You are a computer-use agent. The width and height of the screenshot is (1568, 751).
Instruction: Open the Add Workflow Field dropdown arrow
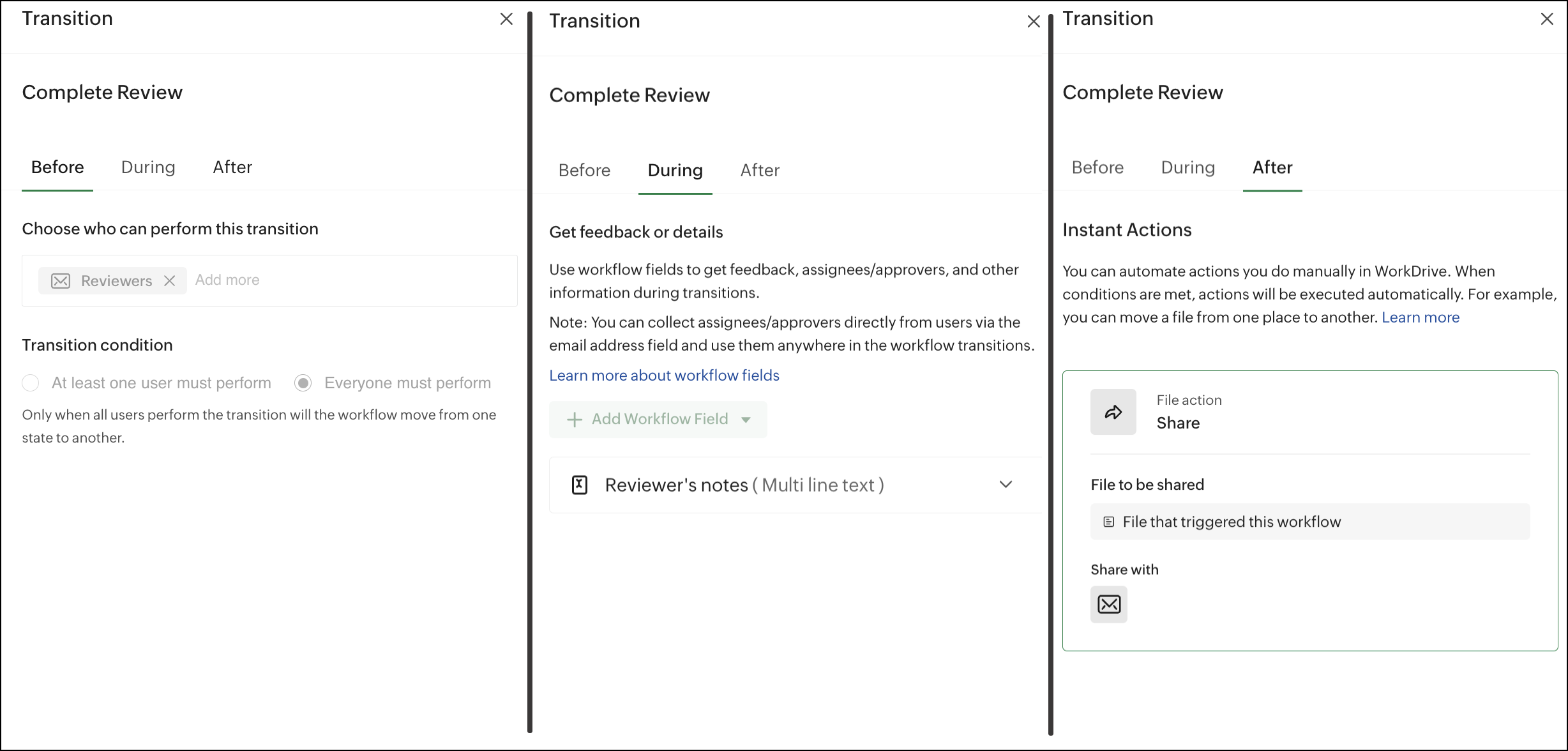click(746, 420)
